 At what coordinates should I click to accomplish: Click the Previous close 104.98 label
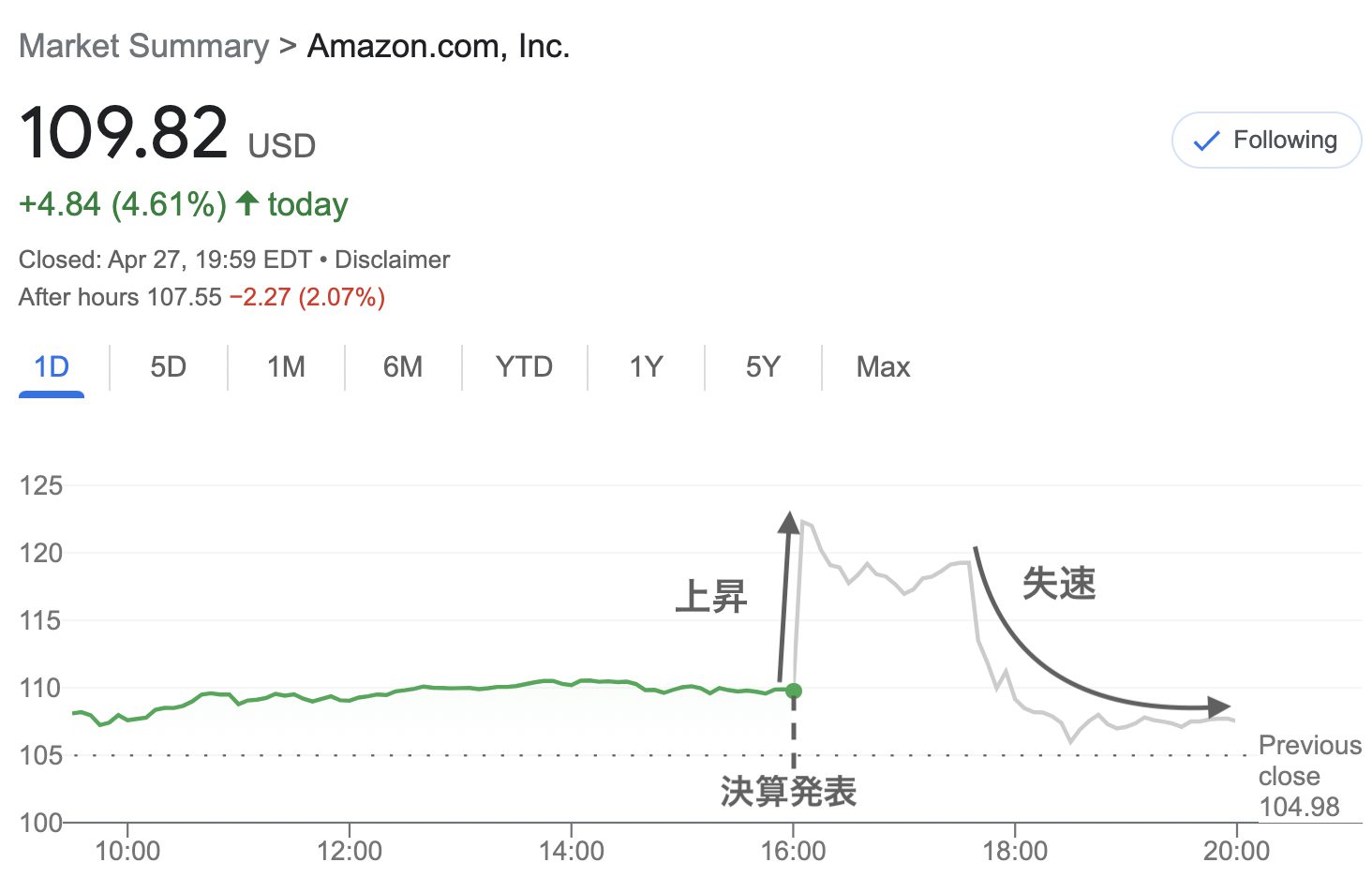[1309, 776]
